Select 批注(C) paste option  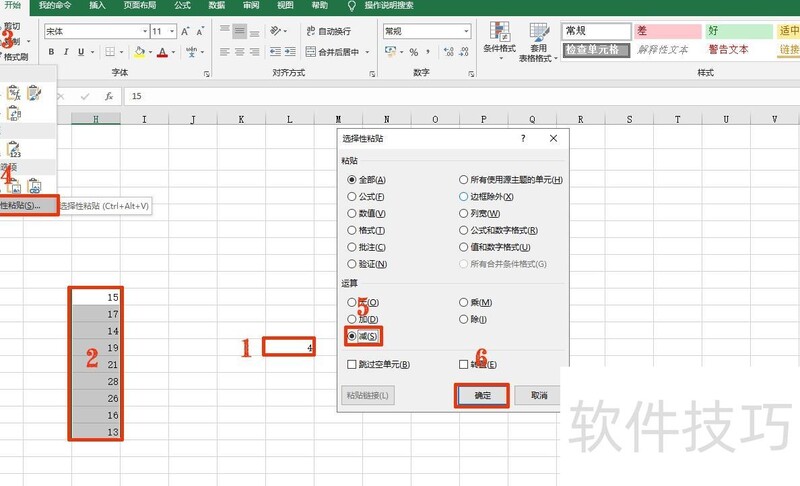pyautogui.click(x=366, y=247)
